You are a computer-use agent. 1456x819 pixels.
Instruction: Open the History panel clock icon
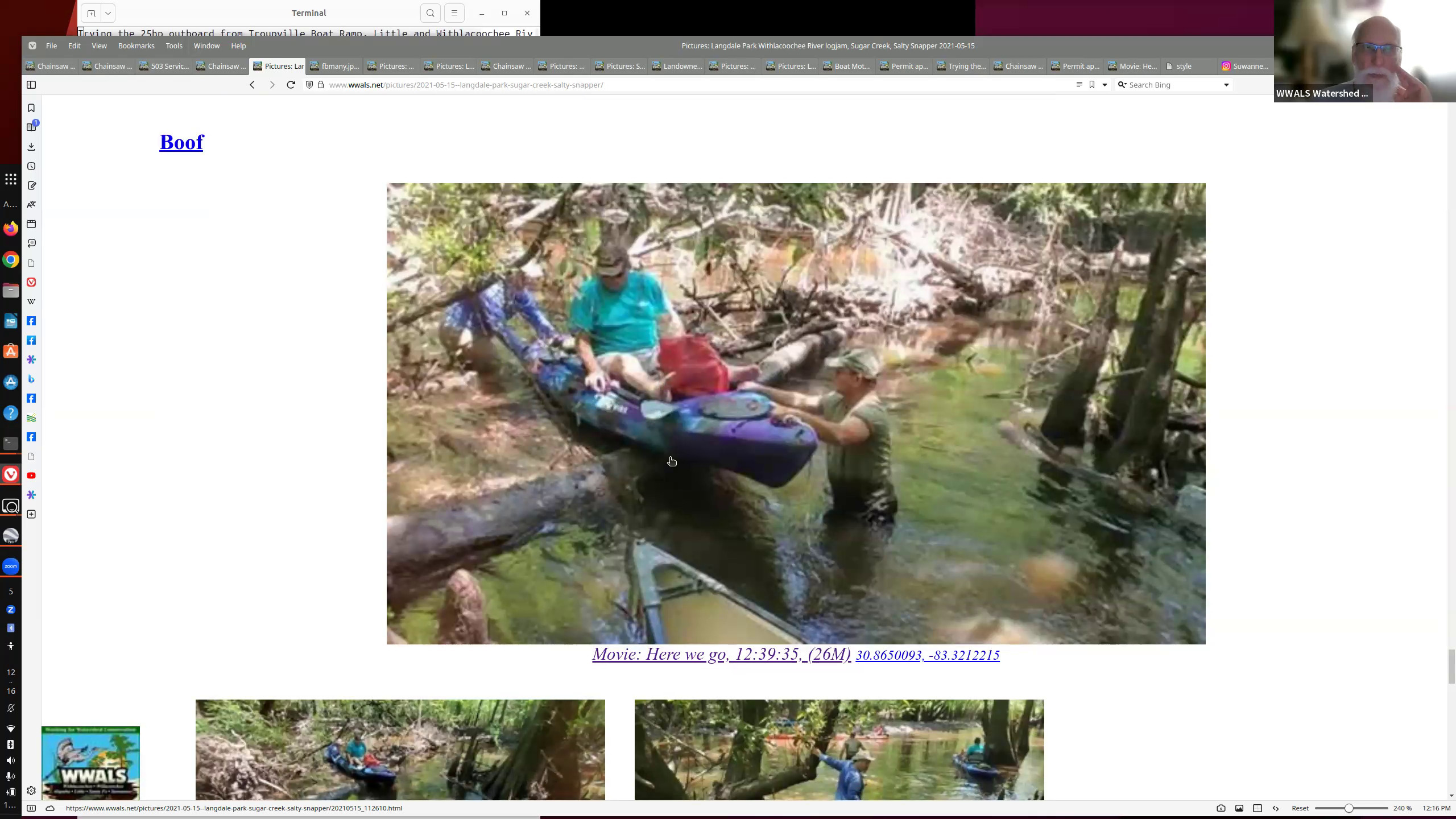tap(31, 166)
